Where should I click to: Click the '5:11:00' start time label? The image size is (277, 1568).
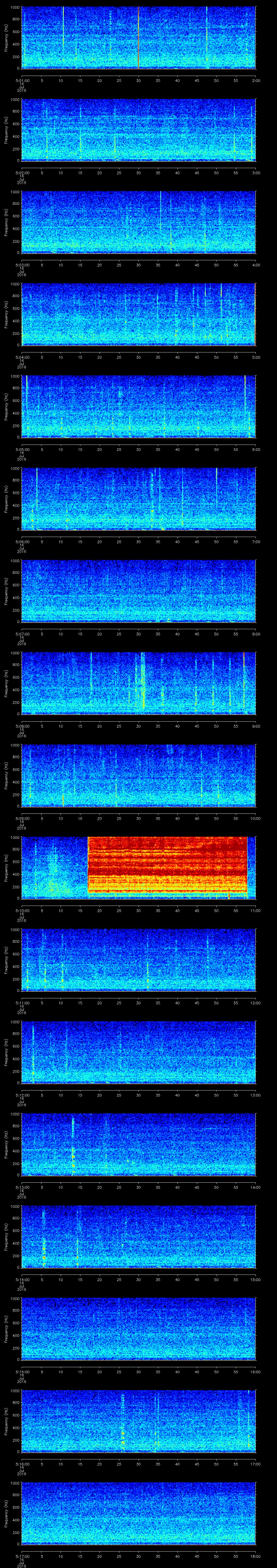click(22, 1003)
